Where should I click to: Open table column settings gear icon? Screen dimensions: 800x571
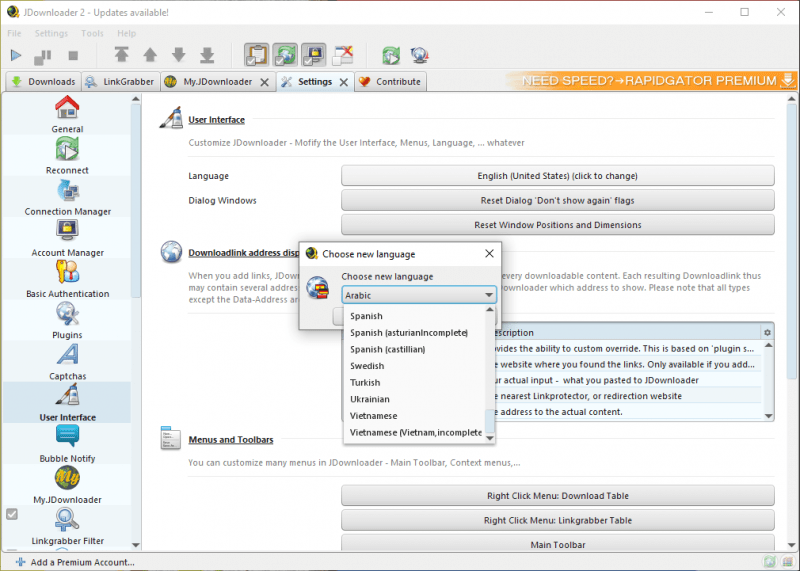pyautogui.click(x=767, y=333)
